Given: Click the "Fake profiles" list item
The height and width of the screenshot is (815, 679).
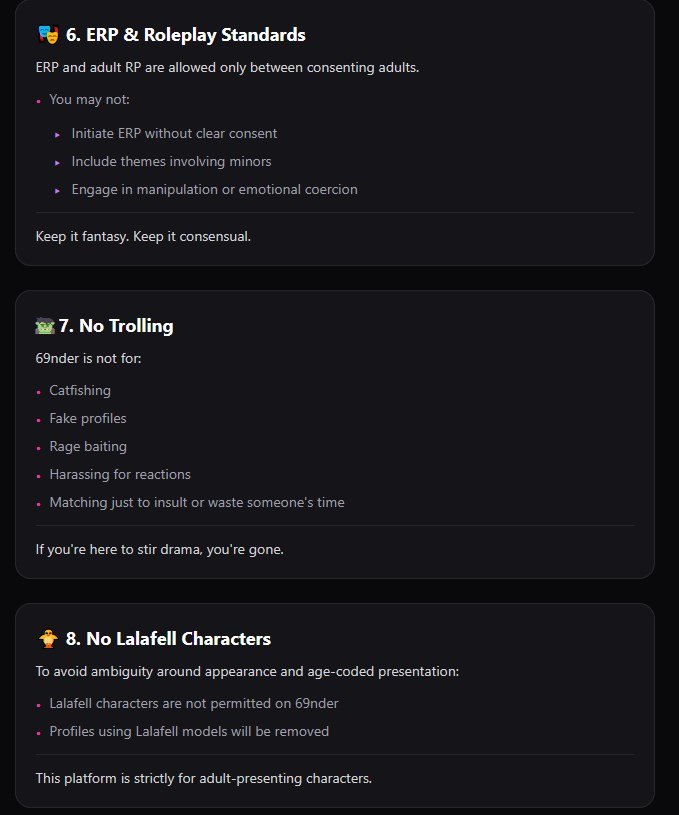Looking at the screenshot, I should pos(88,419).
